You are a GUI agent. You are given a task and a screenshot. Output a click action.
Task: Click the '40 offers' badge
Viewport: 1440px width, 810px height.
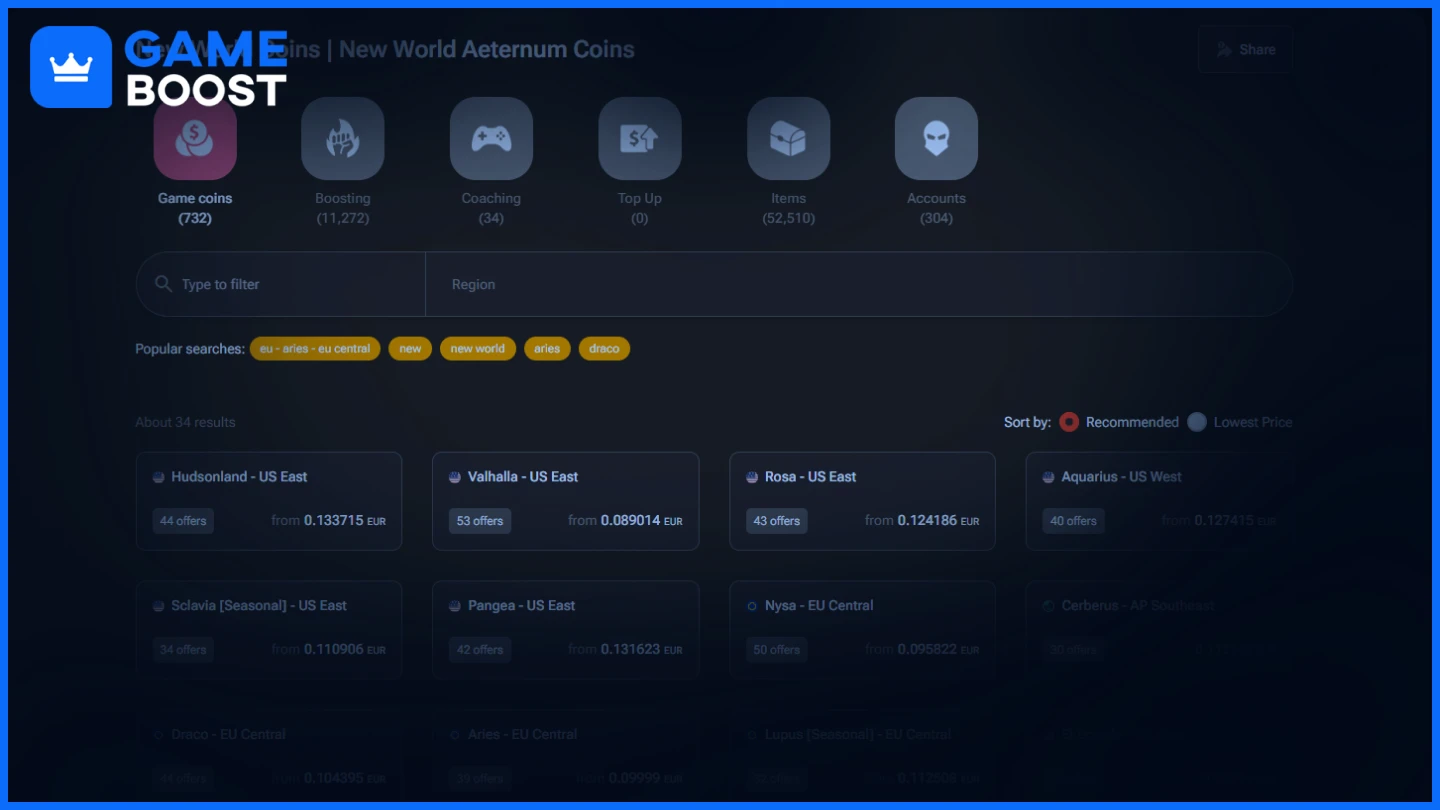pyautogui.click(x=1074, y=521)
